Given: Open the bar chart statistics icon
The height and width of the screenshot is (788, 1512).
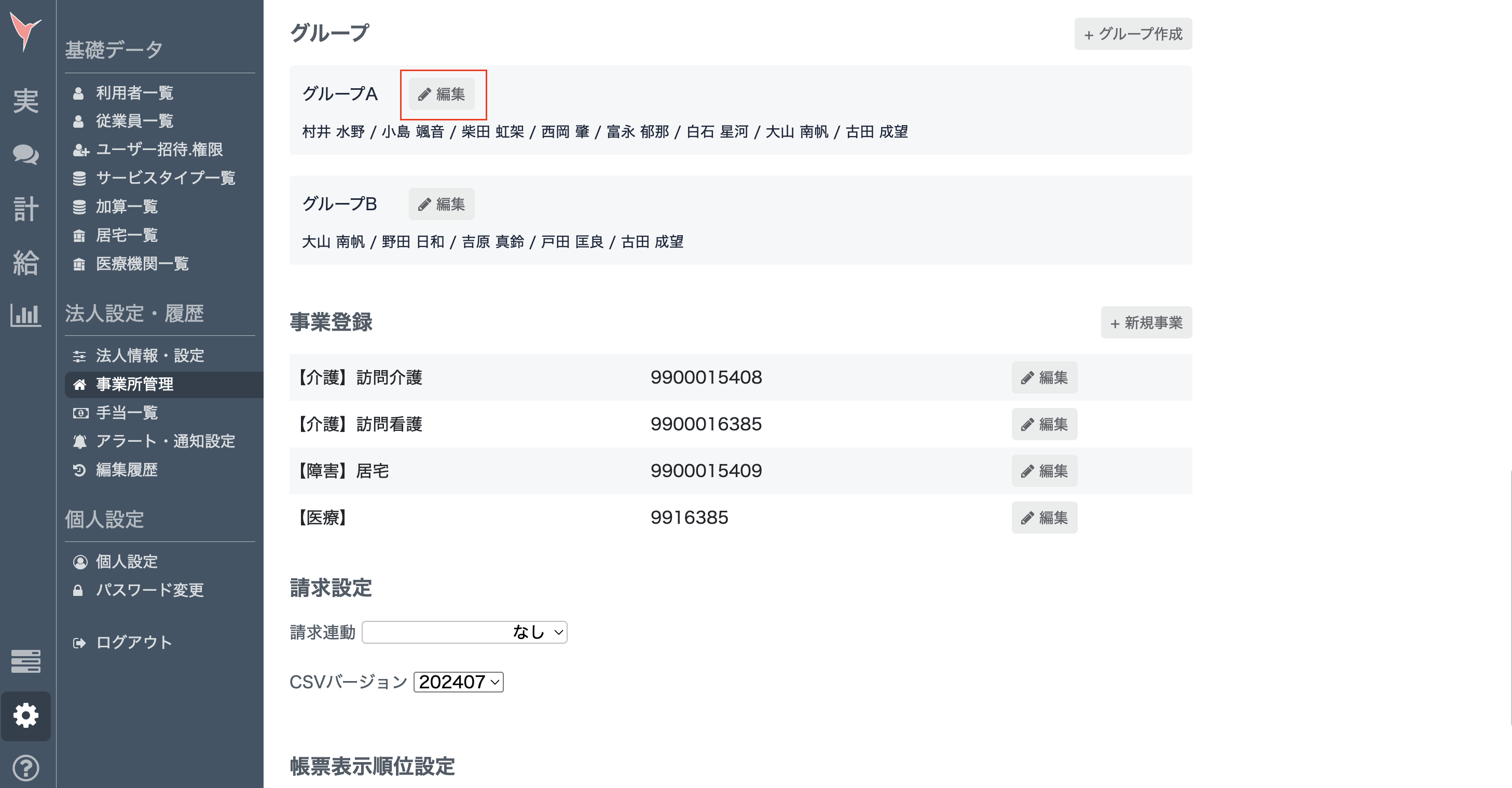Looking at the screenshot, I should pos(26,315).
